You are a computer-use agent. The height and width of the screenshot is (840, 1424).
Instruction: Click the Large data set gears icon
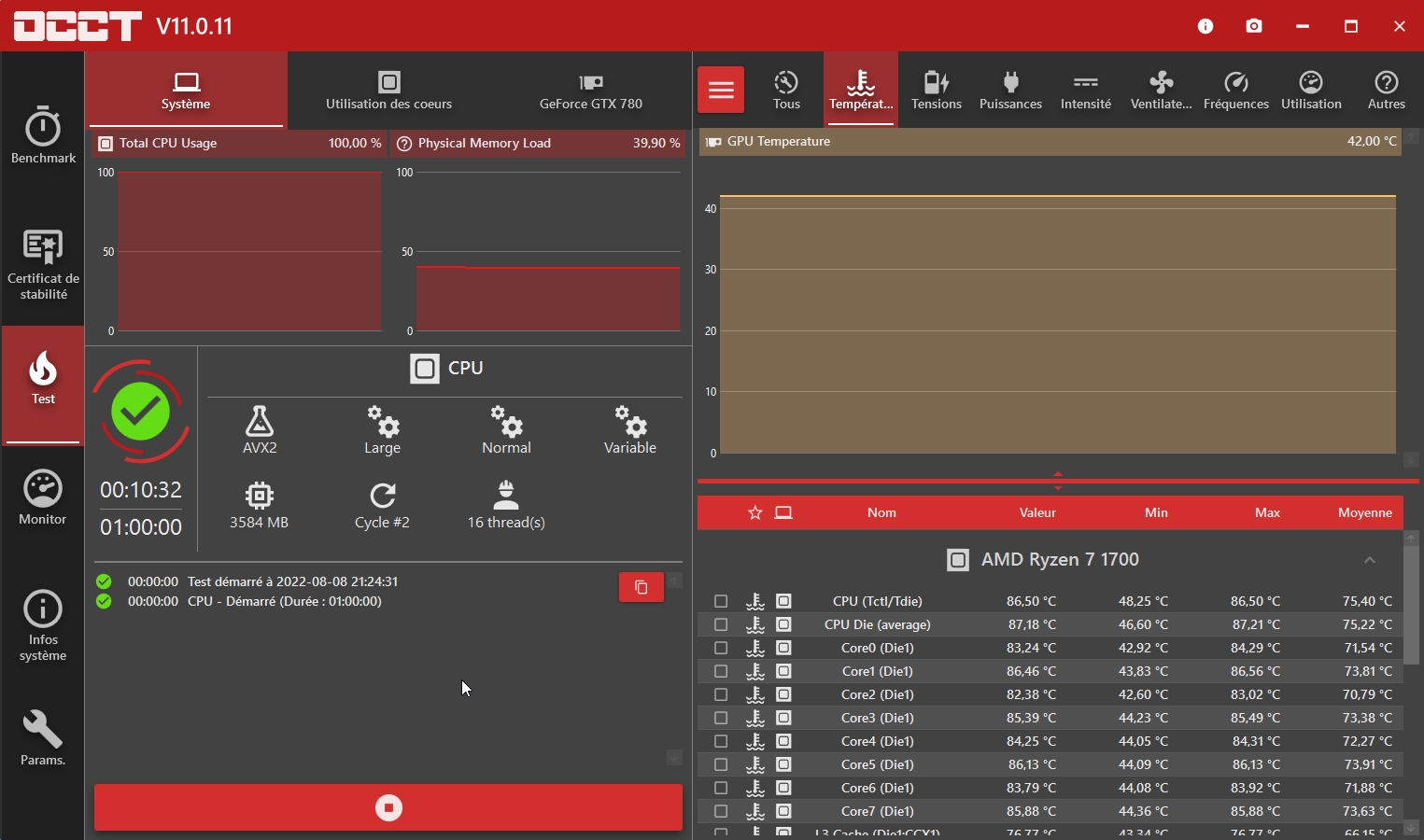click(383, 421)
